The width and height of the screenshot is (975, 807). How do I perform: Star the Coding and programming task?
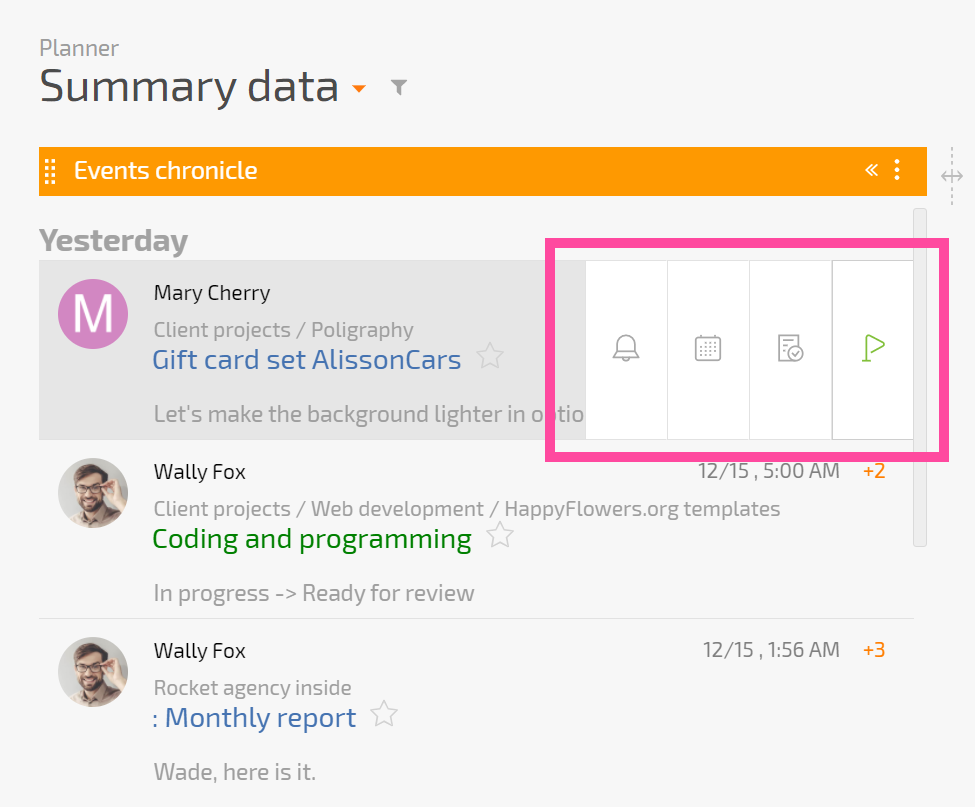click(x=500, y=535)
